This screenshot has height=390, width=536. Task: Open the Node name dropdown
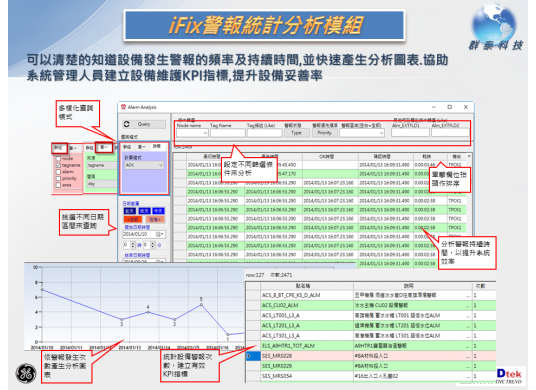(192, 133)
